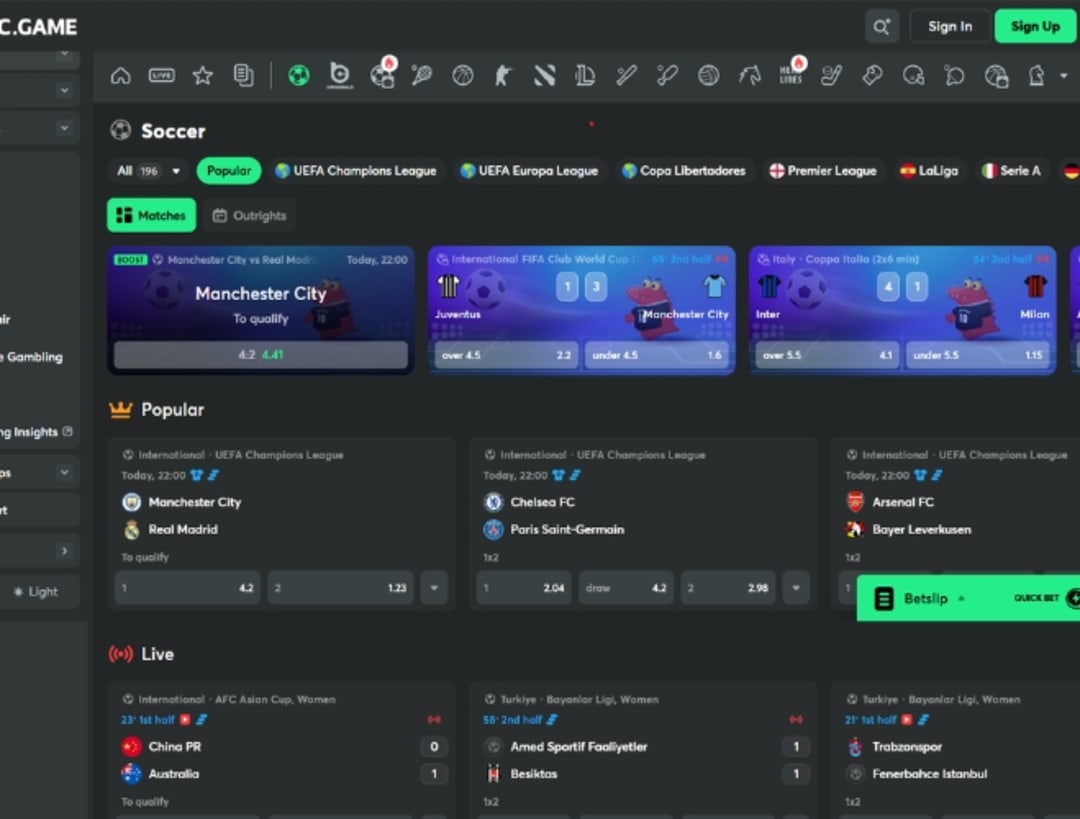
Task: Select the Baseball bat icon
Action: (x=626, y=75)
